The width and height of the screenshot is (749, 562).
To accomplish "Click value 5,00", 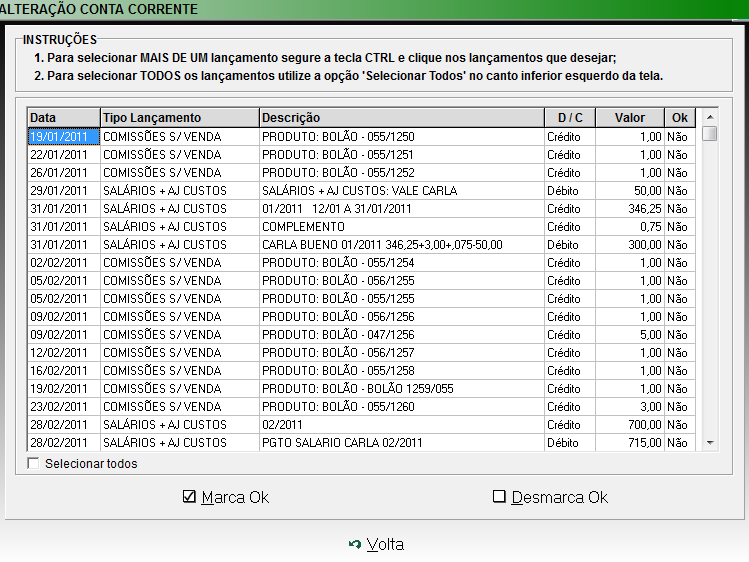I will [630, 335].
